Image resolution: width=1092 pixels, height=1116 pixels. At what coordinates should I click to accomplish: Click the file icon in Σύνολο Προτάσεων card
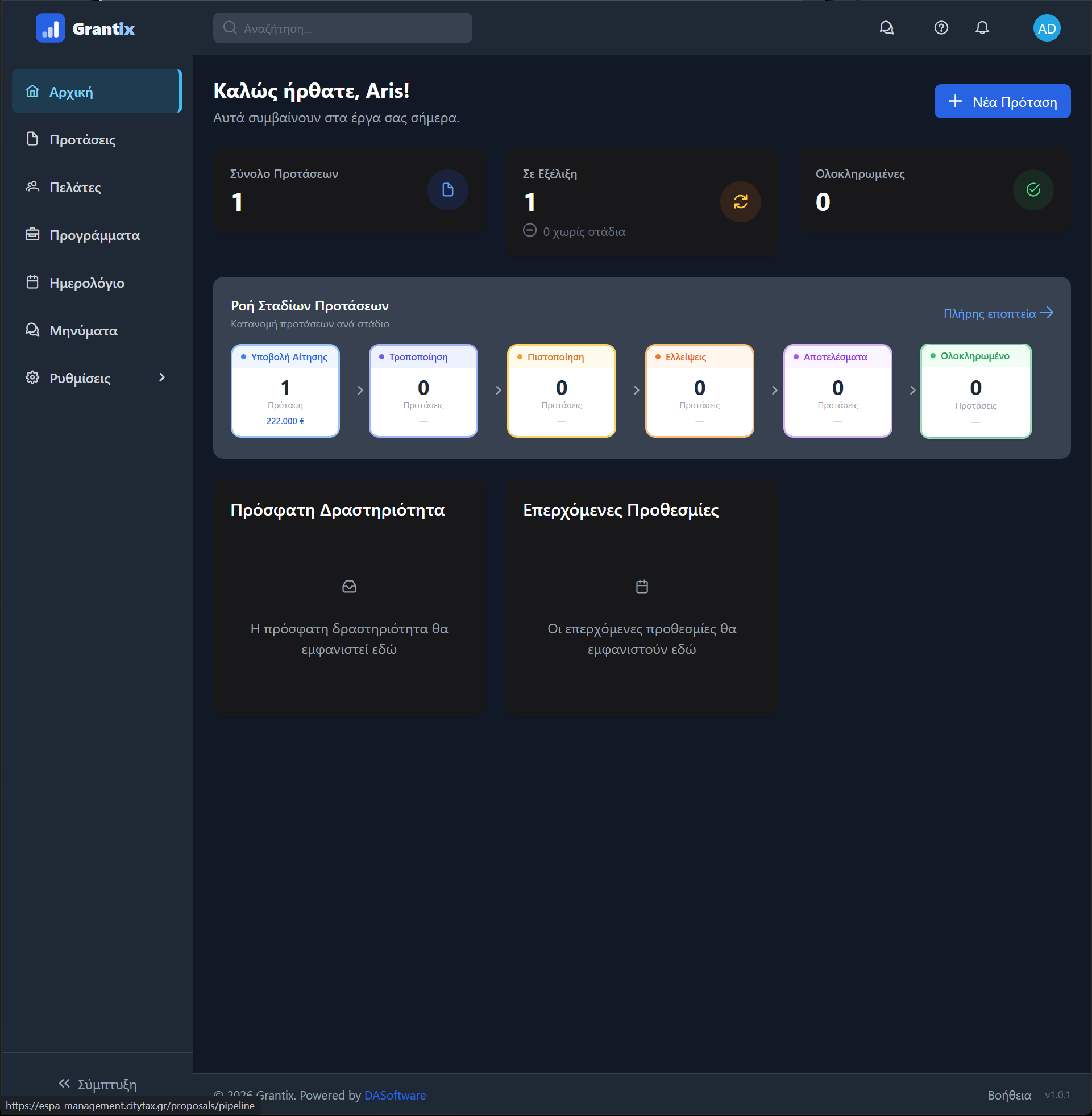447,190
